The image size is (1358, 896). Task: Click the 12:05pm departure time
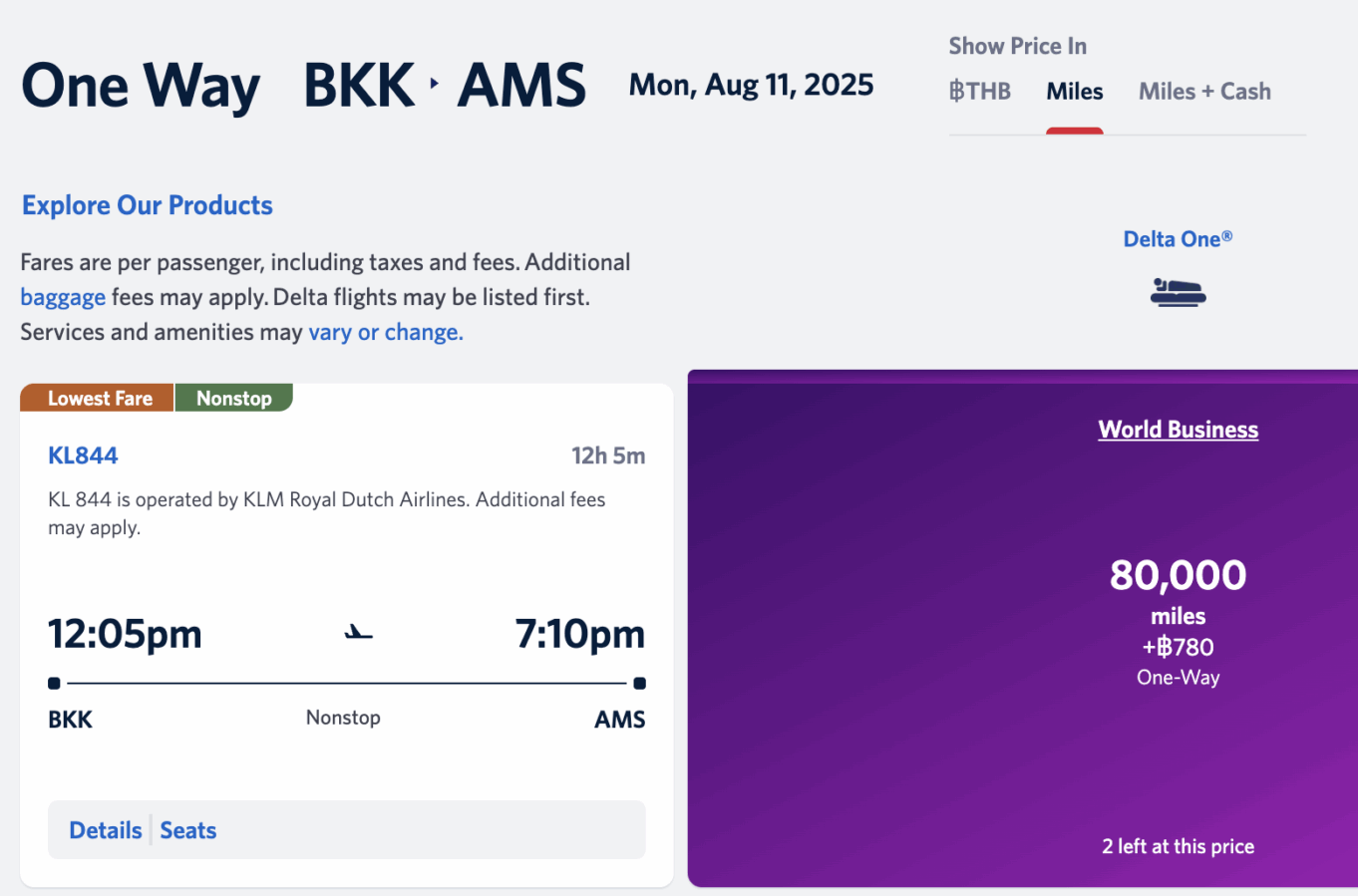(125, 634)
